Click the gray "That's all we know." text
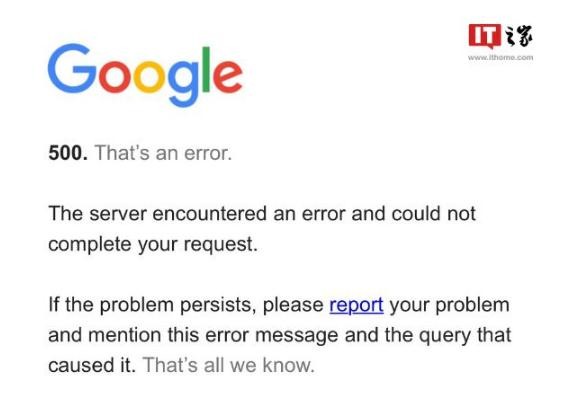Screen dimensions: 579x405 229,365
